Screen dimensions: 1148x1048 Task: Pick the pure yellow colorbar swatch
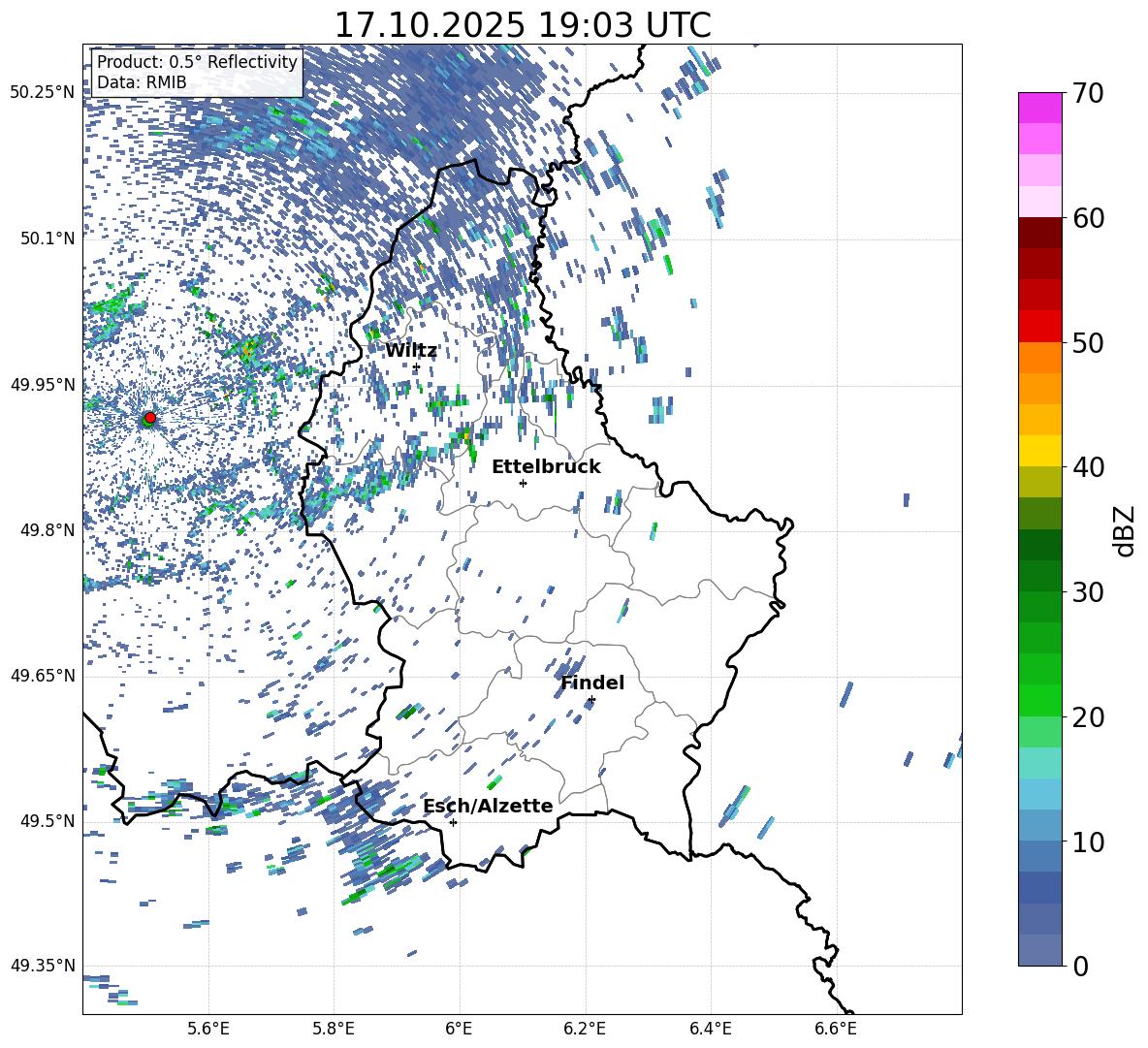click(1040, 451)
